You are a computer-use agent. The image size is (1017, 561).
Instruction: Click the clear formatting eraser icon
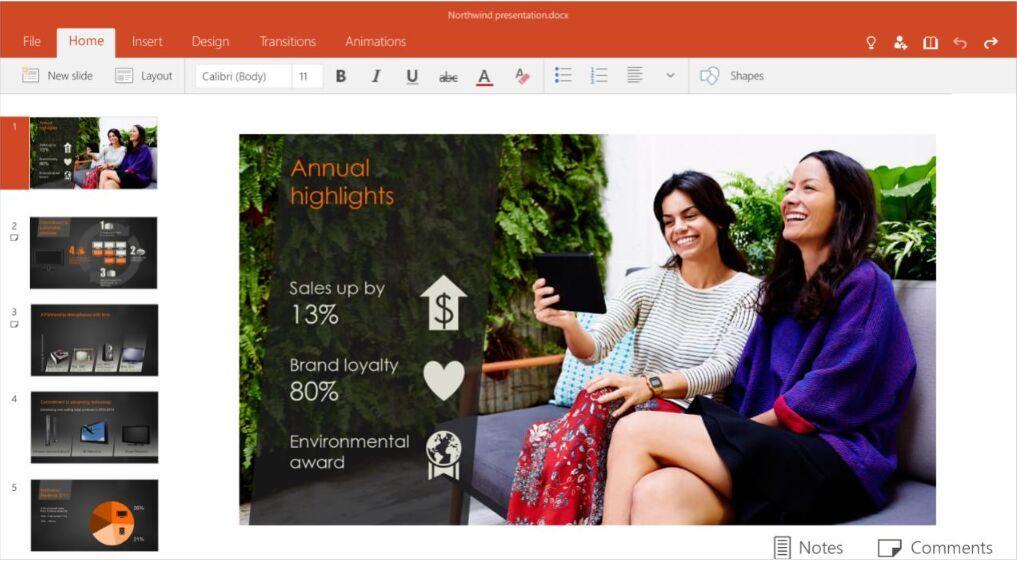[521, 76]
